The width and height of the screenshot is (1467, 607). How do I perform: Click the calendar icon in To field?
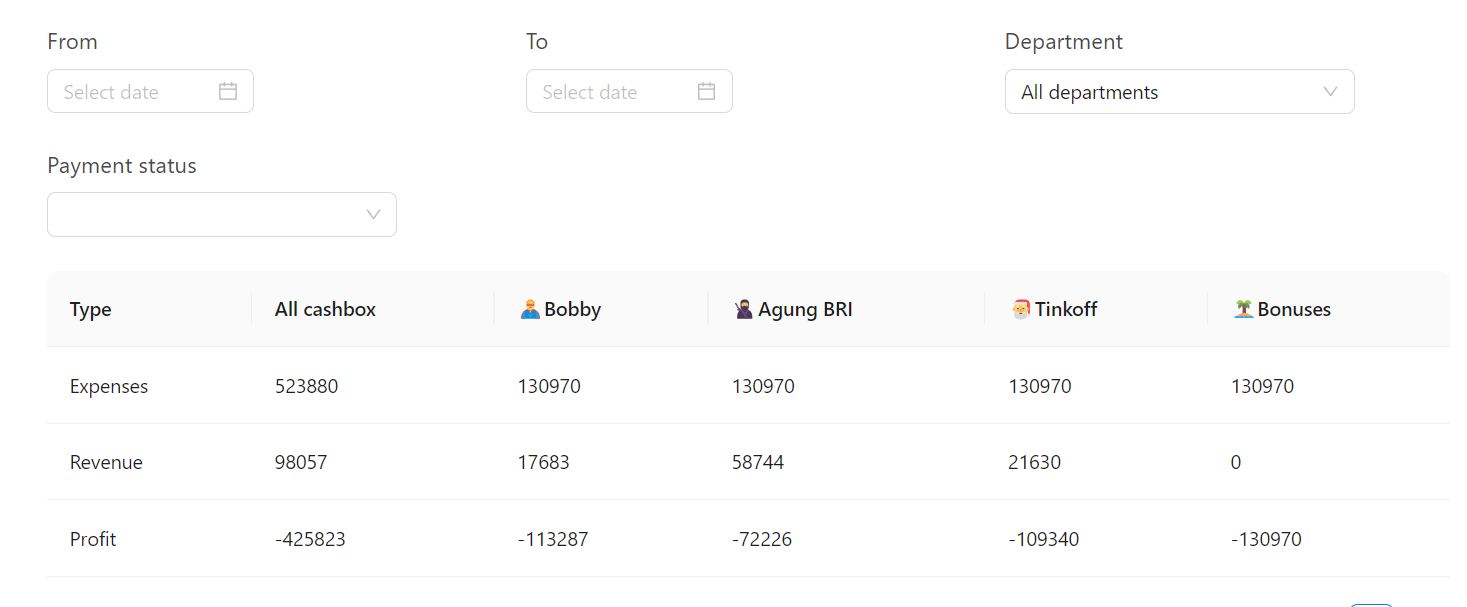point(706,91)
